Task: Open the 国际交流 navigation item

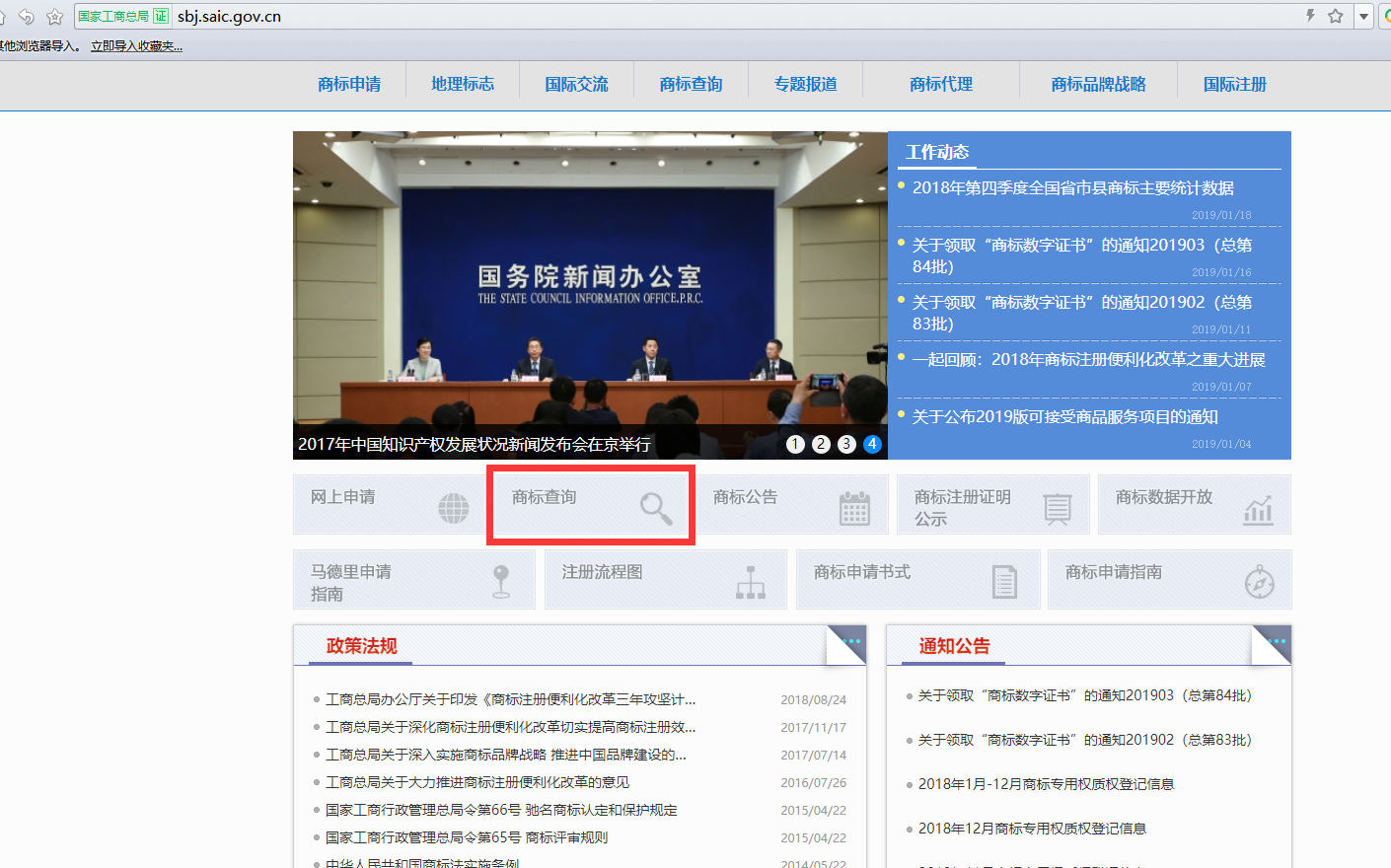Action: tap(576, 85)
